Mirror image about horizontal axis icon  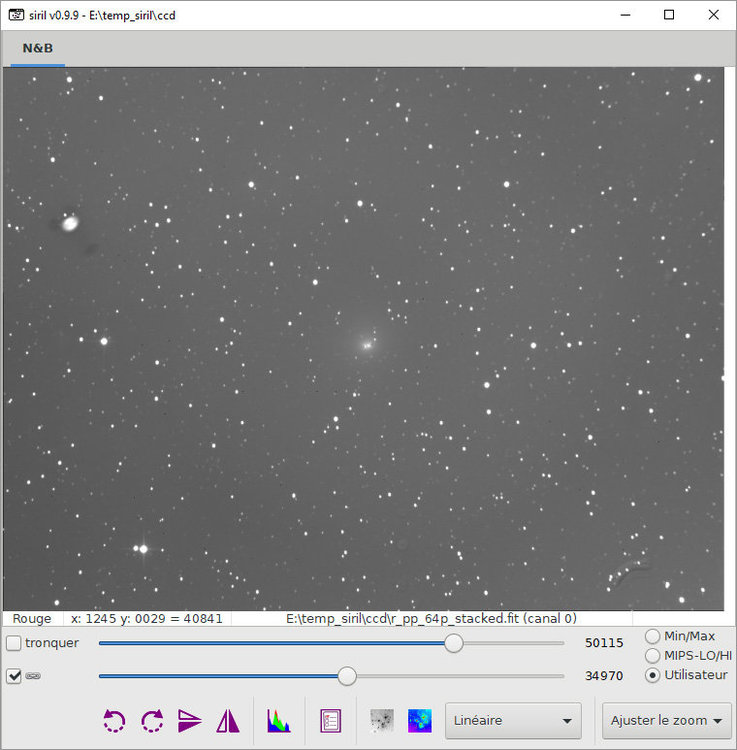point(190,720)
